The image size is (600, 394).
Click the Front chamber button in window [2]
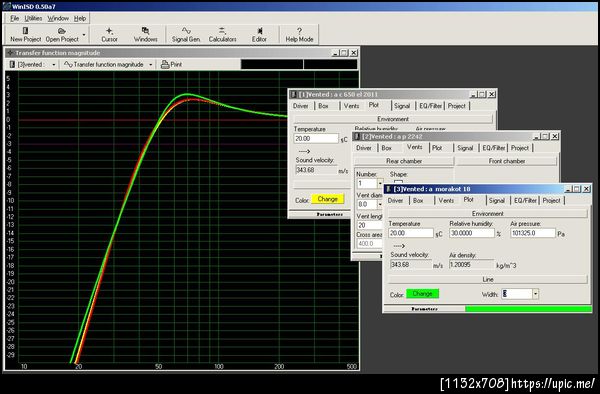[507, 161]
